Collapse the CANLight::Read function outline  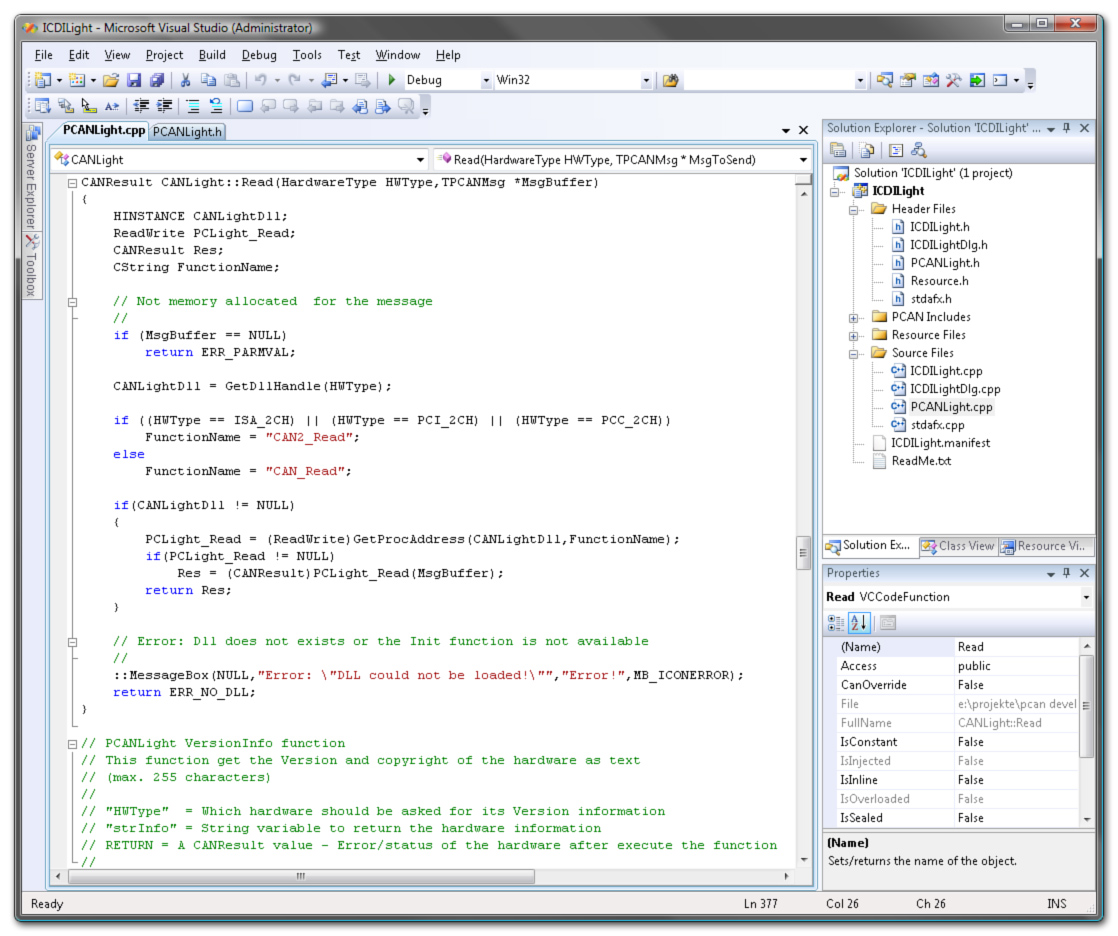[73, 183]
